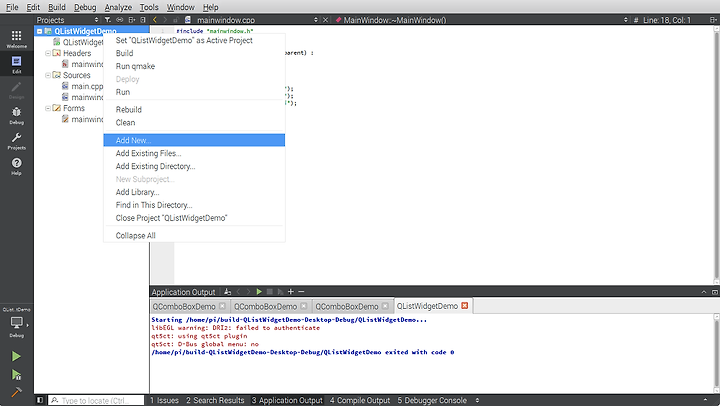Toggle the left sidebar visibility
The width and height of the screenshot is (720, 406).
coord(40,400)
